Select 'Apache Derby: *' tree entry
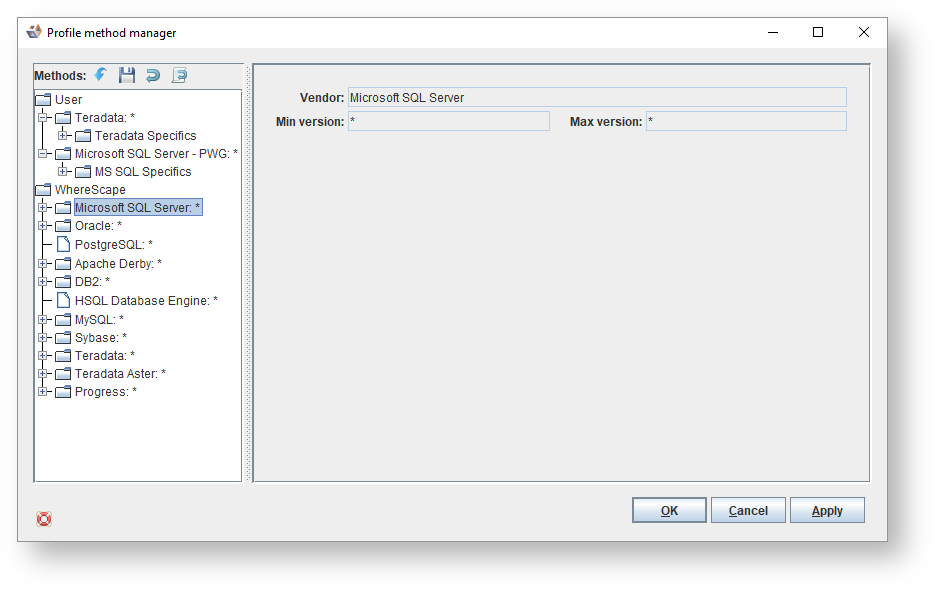The image size is (936, 590). (118, 263)
